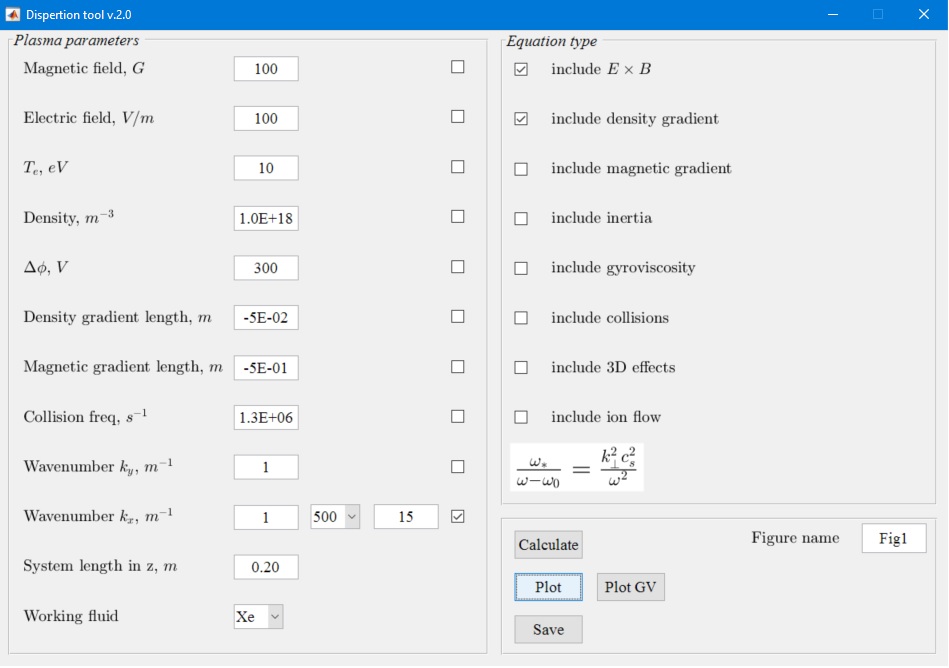Click the System length 0.20 field
The height and width of the screenshot is (668, 949).
(266, 567)
